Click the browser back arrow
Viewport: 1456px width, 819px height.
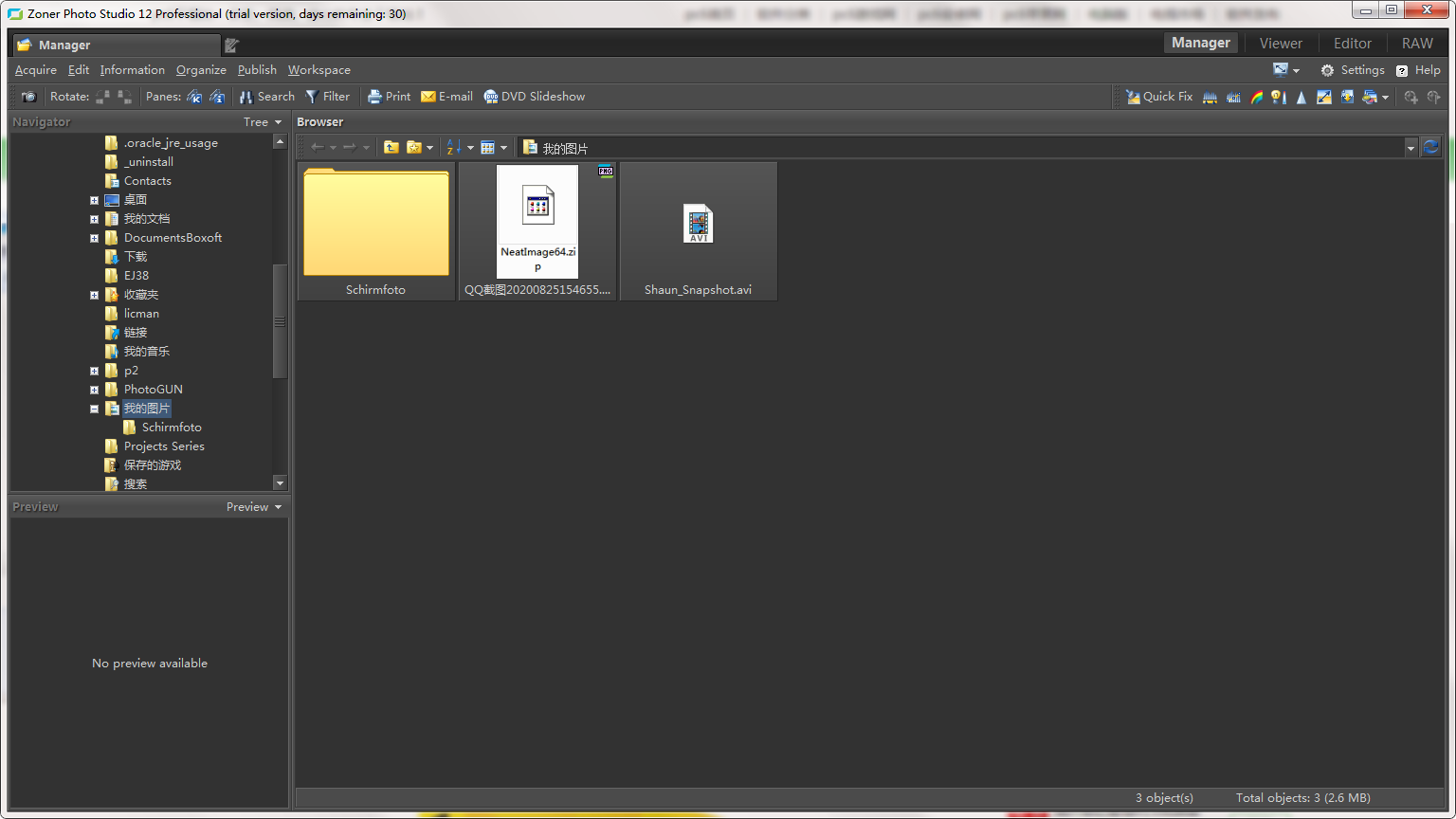(x=318, y=148)
